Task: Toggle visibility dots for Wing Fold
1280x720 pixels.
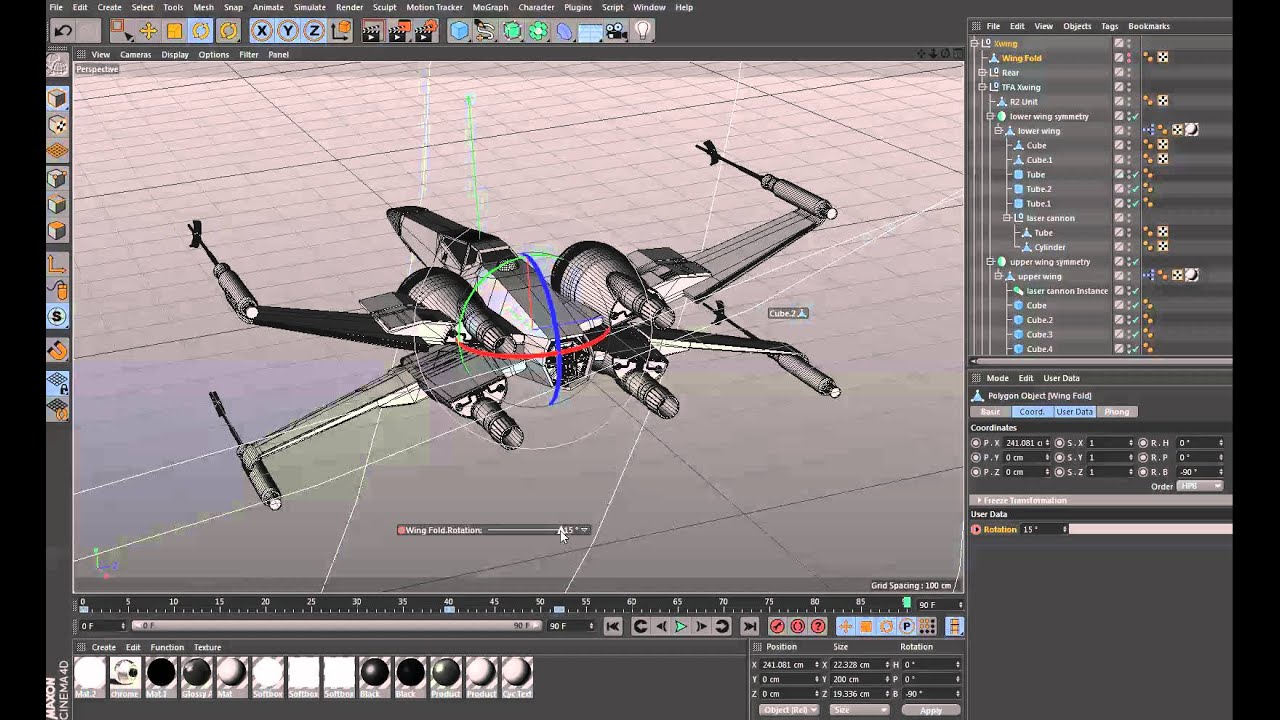Action: coord(1129,58)
